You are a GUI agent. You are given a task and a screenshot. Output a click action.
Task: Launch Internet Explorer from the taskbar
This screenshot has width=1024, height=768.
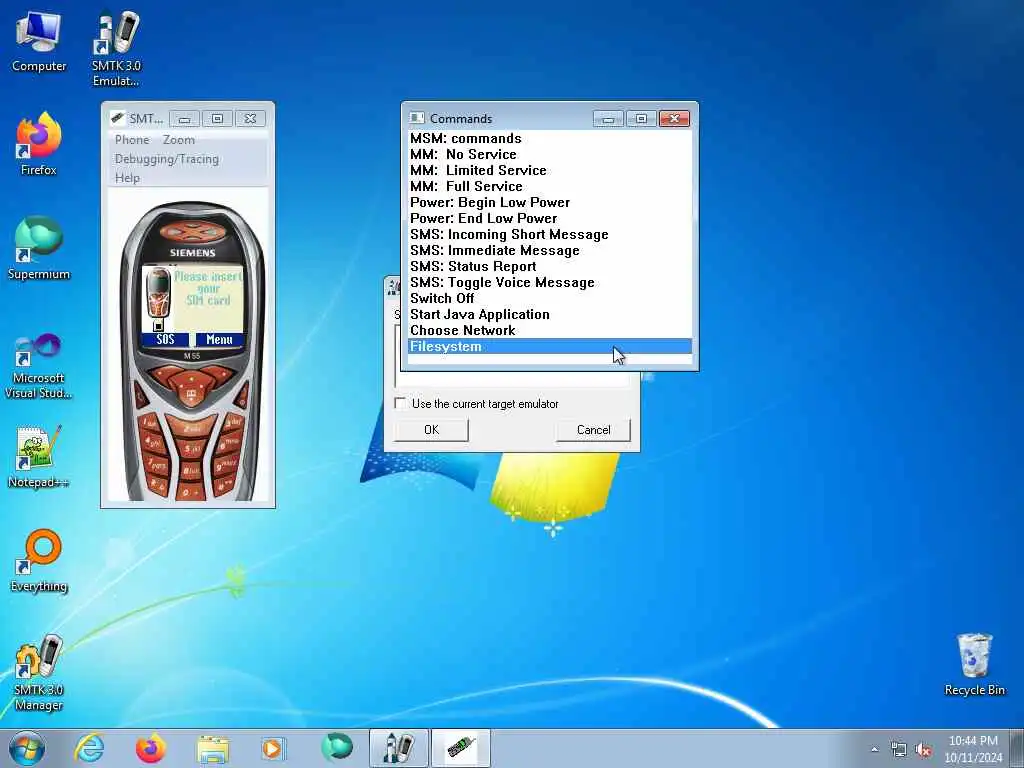[89, 748]
